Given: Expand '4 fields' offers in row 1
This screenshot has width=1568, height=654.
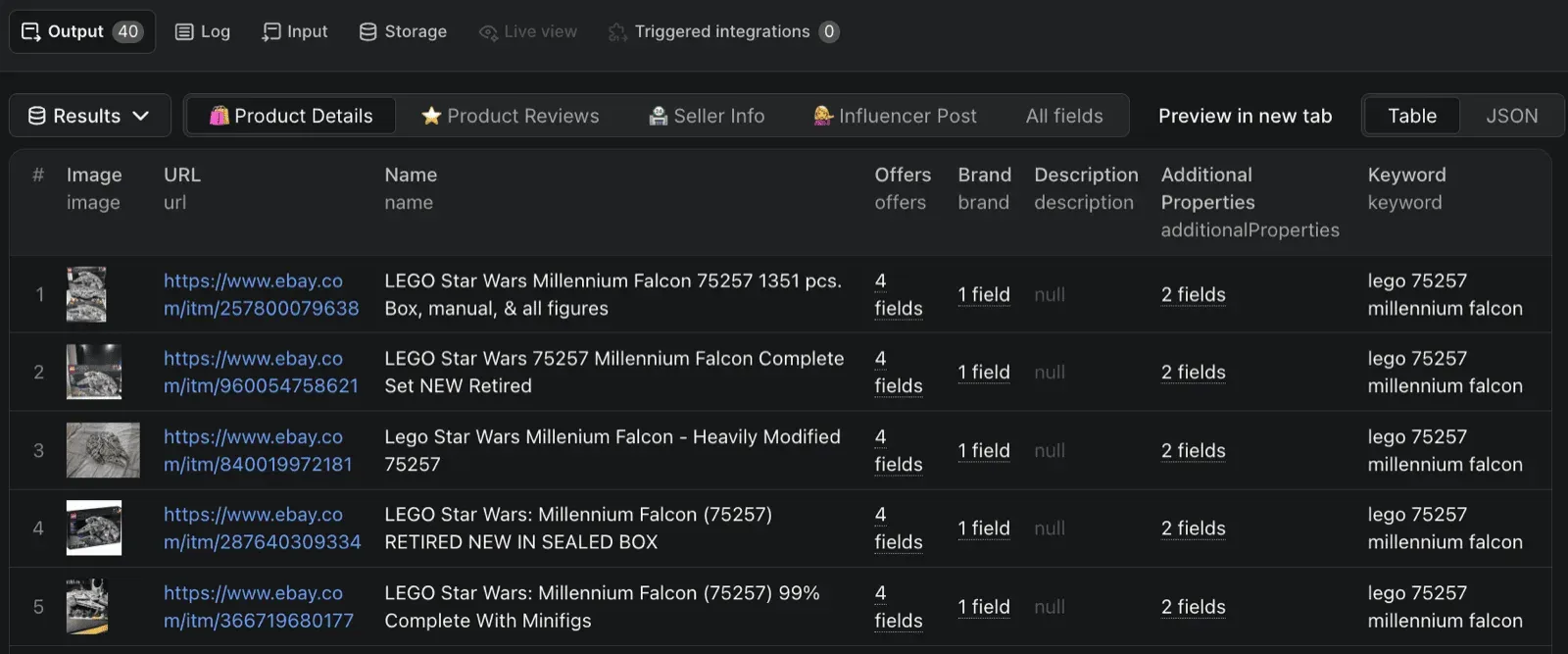Looking at the screenshot, I should 899,294.
